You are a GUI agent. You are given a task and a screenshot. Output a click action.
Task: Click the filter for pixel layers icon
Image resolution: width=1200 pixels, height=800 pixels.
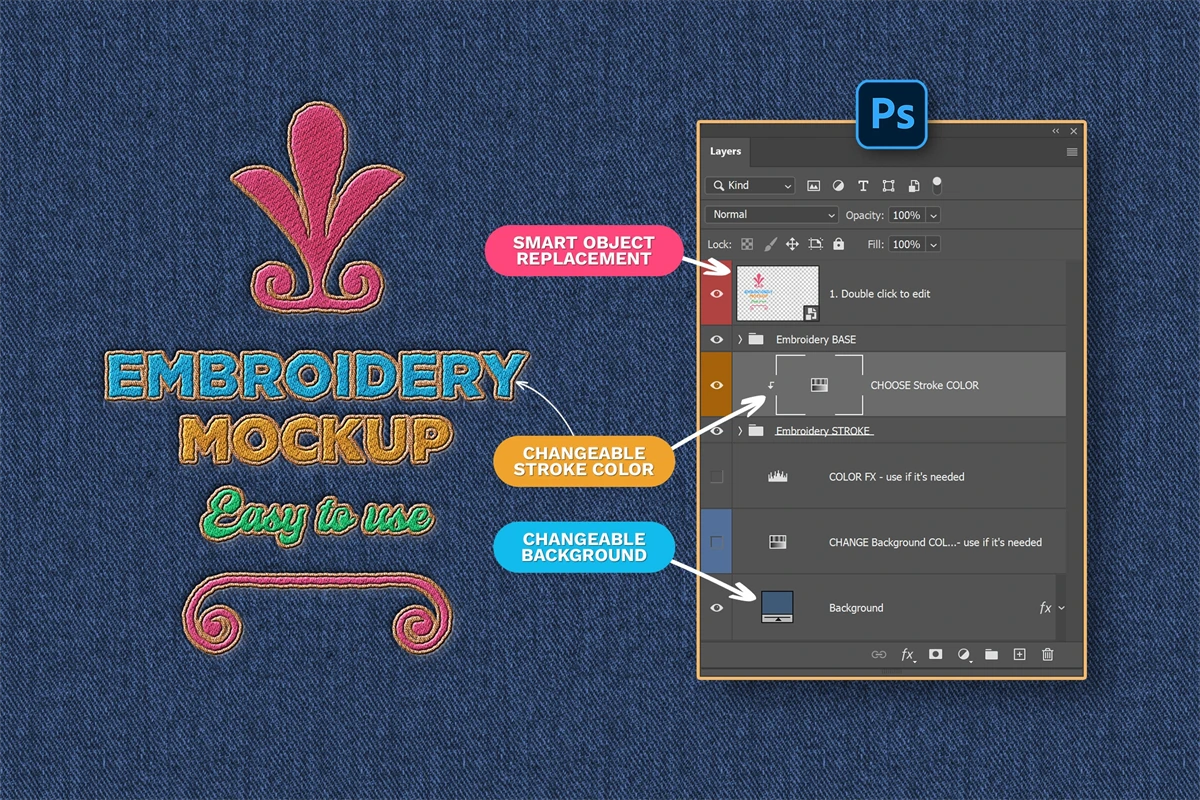coord(814,186)
